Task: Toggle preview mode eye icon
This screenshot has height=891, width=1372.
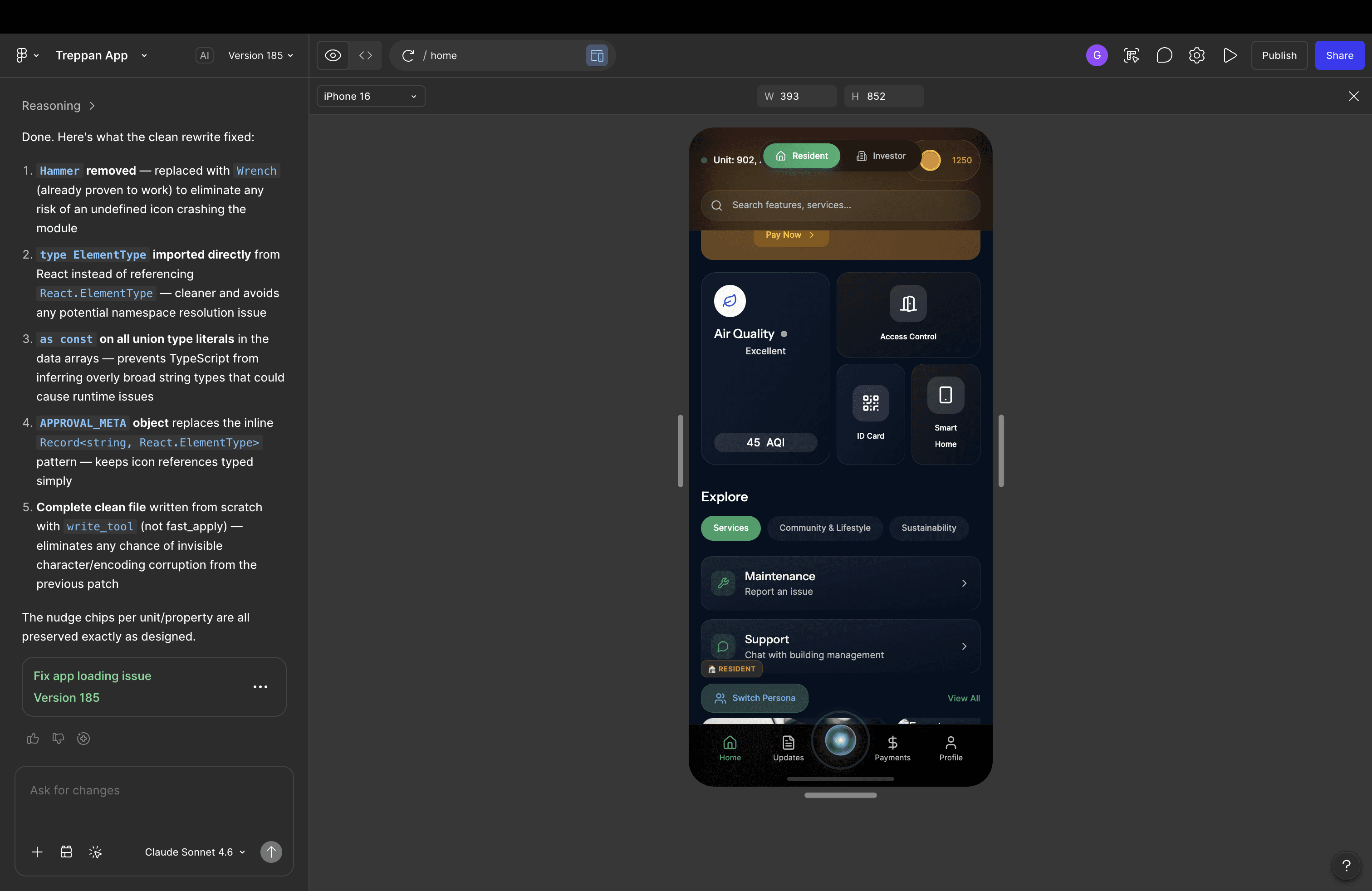Action: coord(333,55)
